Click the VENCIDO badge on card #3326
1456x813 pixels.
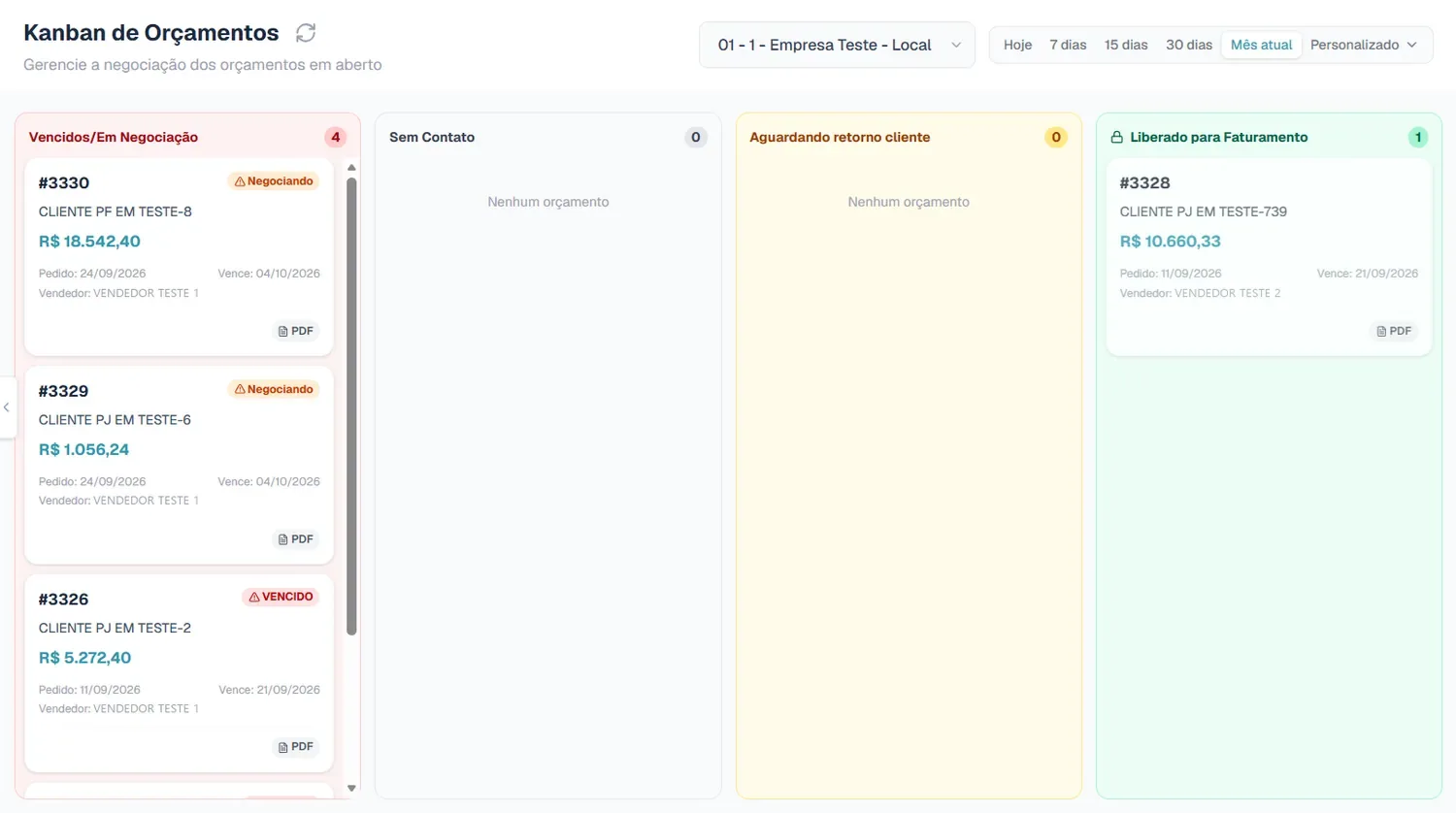(x=281, y=597)
